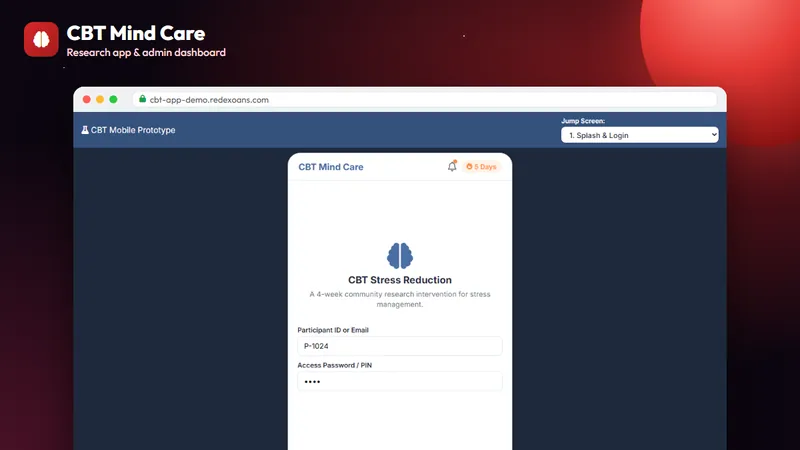Minimize the browser window with yellow button
The image size is (800, 450).
tap(100, 99)
